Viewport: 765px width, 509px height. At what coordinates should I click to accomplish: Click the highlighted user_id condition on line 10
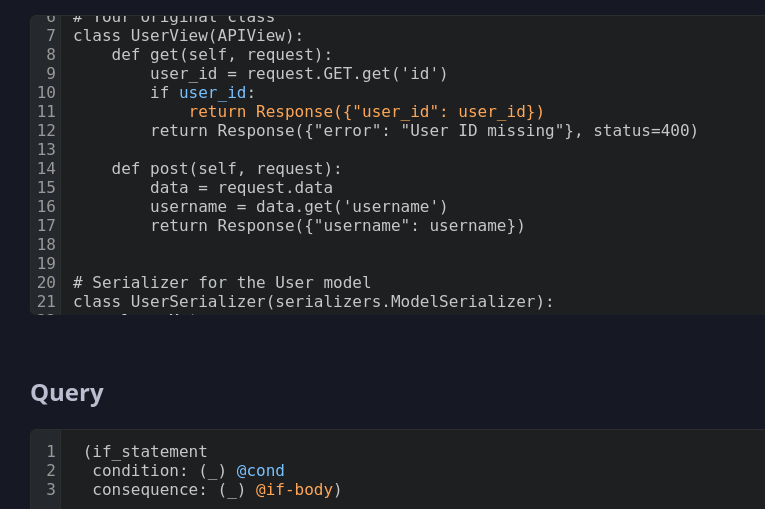coord(213,93)
